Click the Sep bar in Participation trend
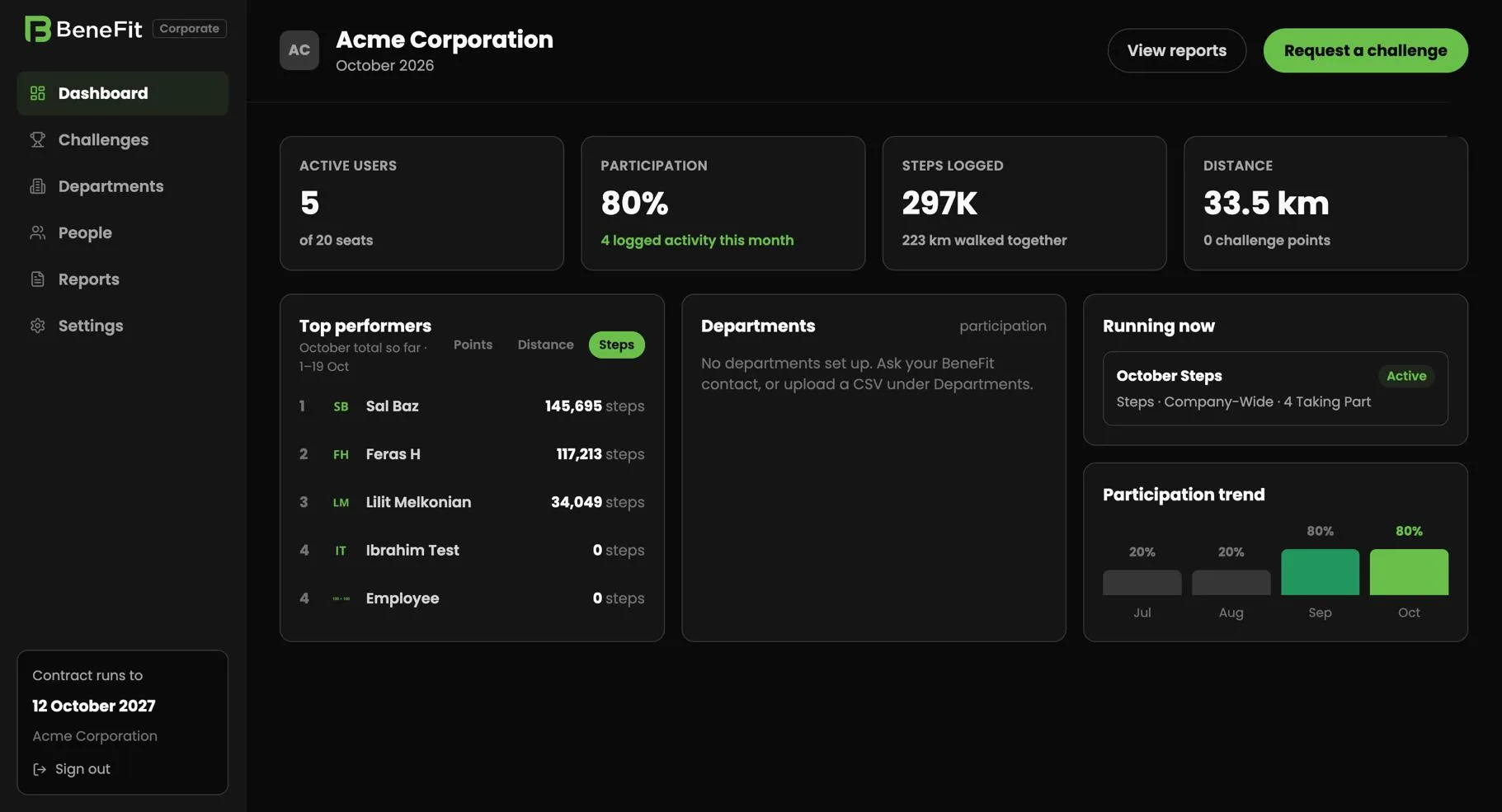Viewport: 1502px width, 812px height. click(x=1320, y=572)
